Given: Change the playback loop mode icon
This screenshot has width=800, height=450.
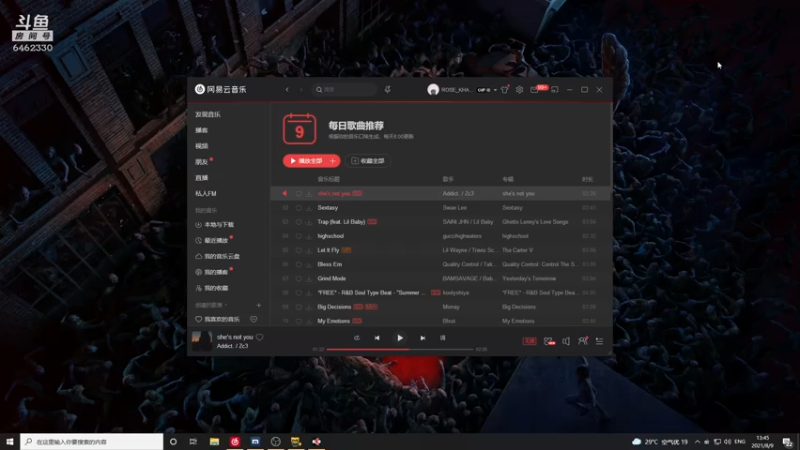Looking at the screenshot, I should pyautogui.click(x=357, y=338).
